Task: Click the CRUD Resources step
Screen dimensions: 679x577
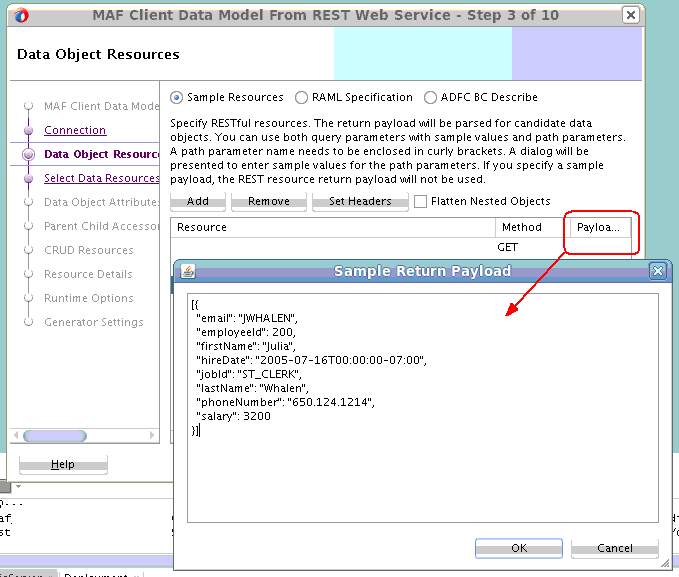Action: [x=89, y=250]
